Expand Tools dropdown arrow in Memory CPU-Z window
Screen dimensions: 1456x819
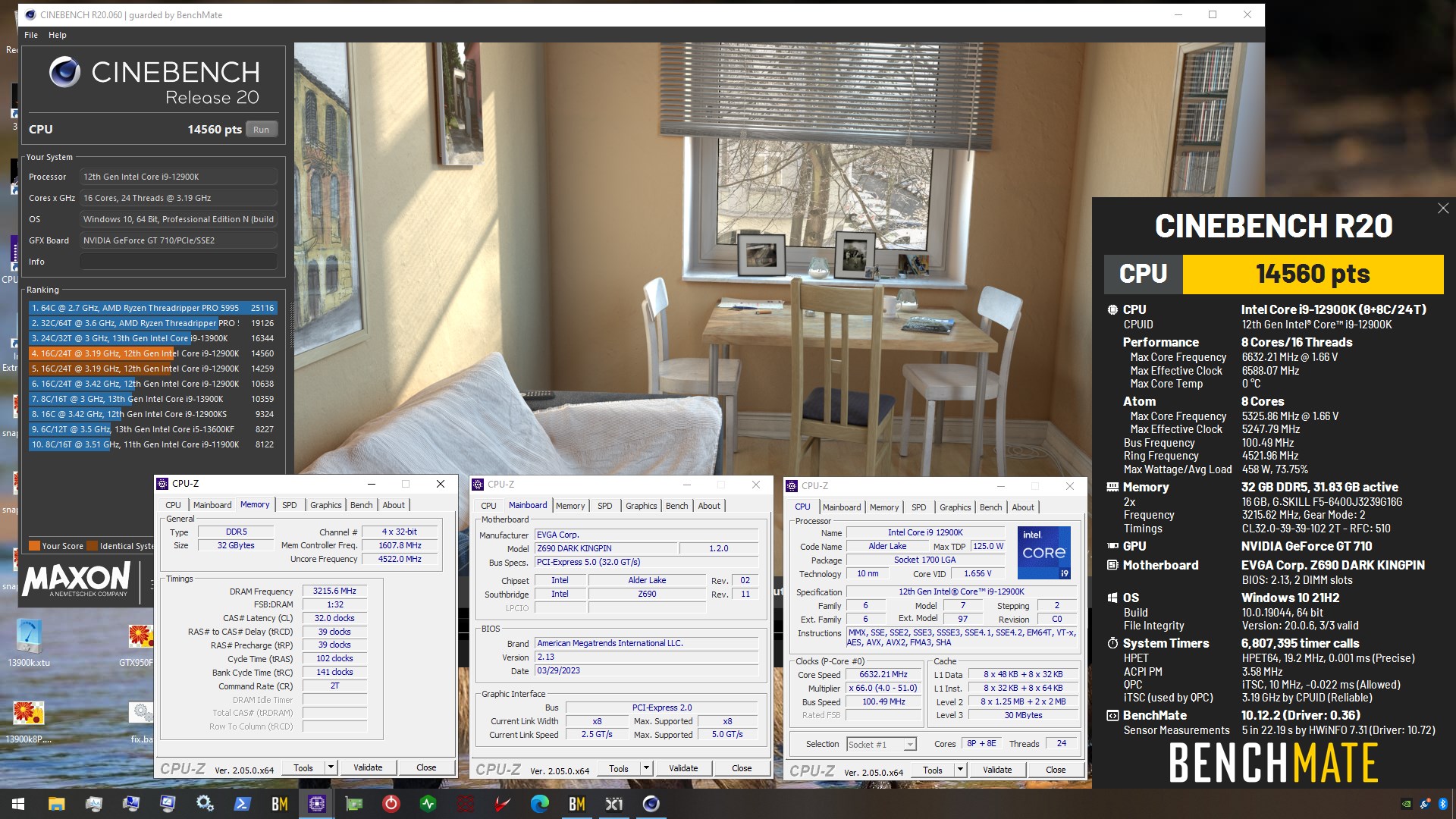point(331,767)
